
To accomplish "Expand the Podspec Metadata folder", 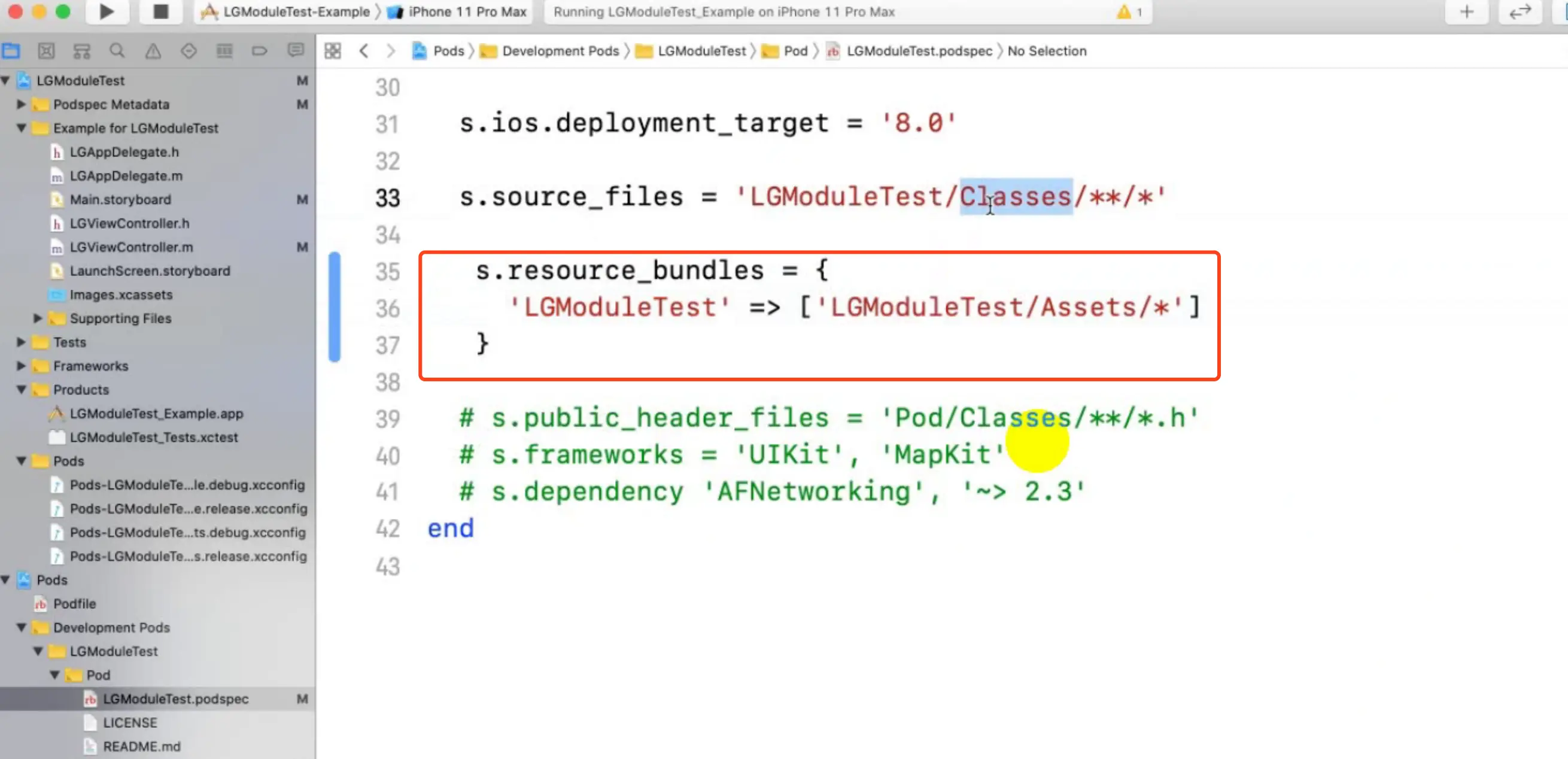I will coord(22,105).
